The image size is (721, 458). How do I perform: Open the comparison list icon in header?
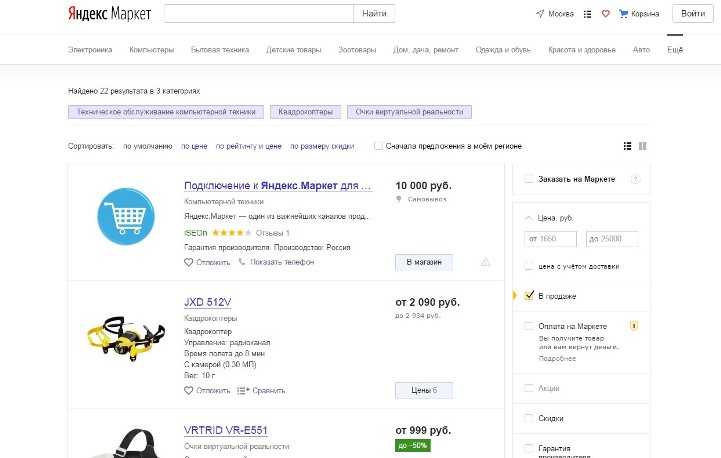click(587, 14)
